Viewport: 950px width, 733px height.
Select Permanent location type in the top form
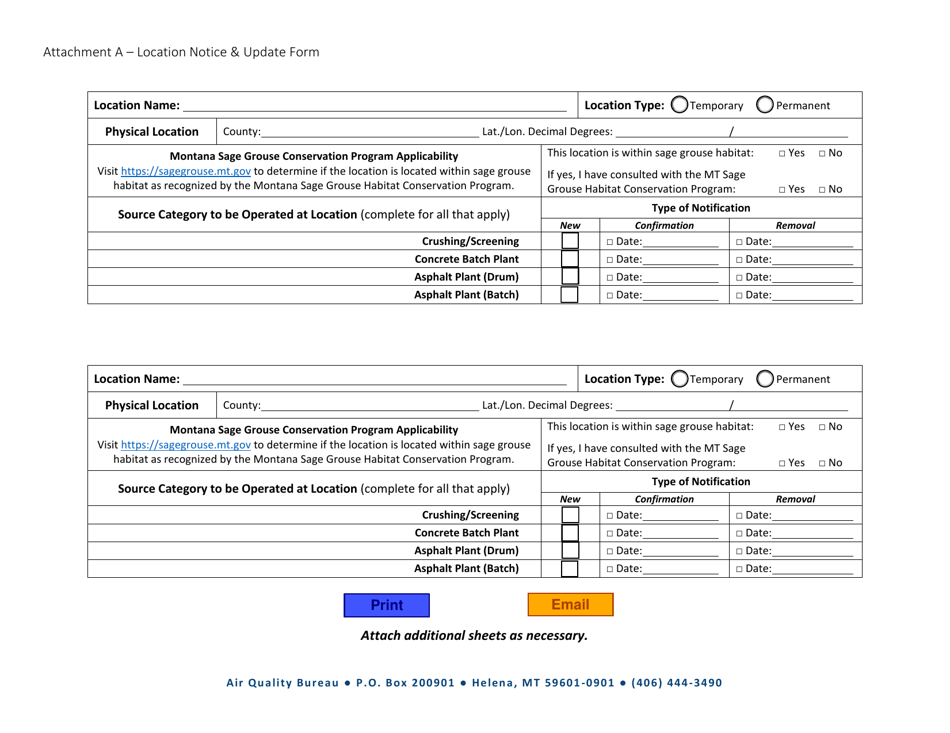(x=765, y=104)
